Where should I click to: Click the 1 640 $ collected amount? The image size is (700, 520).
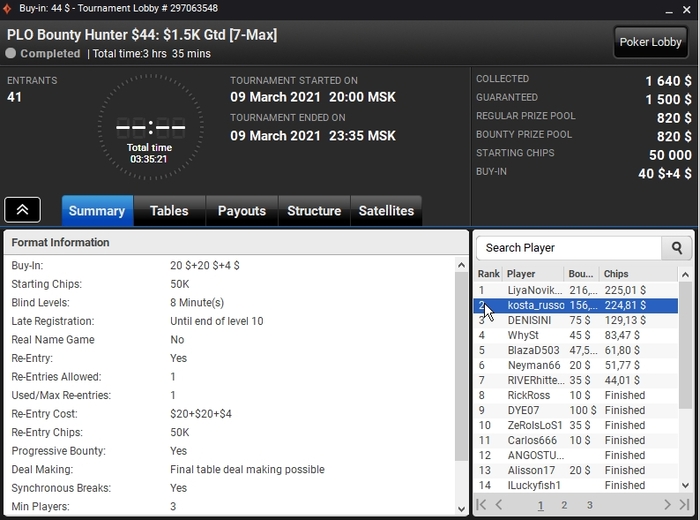click(668, 81)
